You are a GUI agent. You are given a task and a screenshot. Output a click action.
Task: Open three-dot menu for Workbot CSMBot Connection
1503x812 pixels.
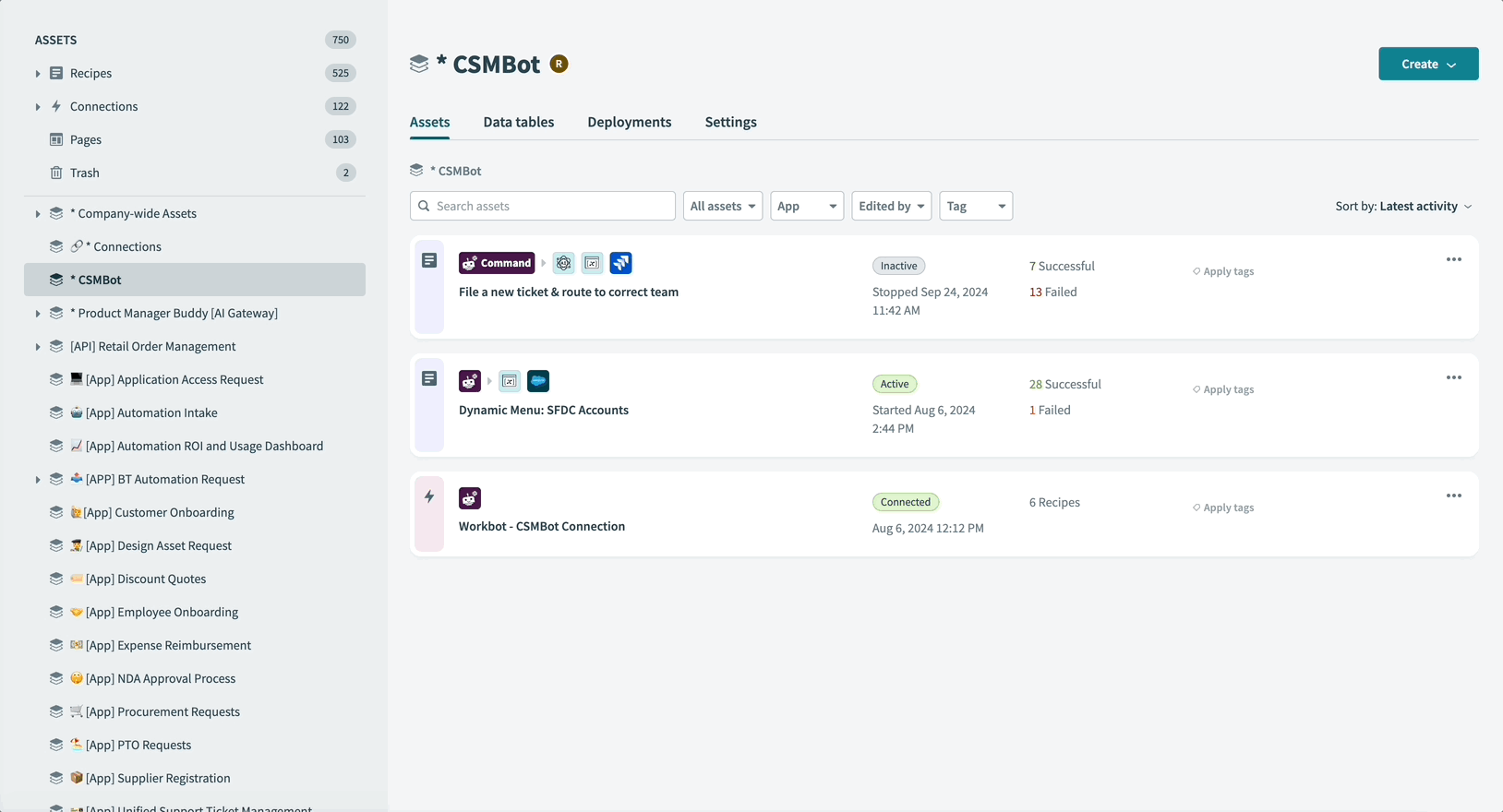(x=1453, y=496)
